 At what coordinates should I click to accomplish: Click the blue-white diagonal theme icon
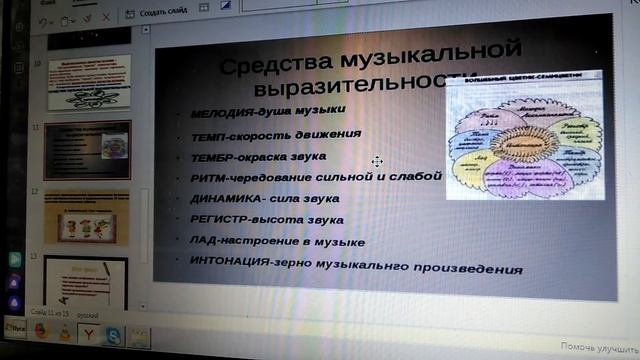226,5
